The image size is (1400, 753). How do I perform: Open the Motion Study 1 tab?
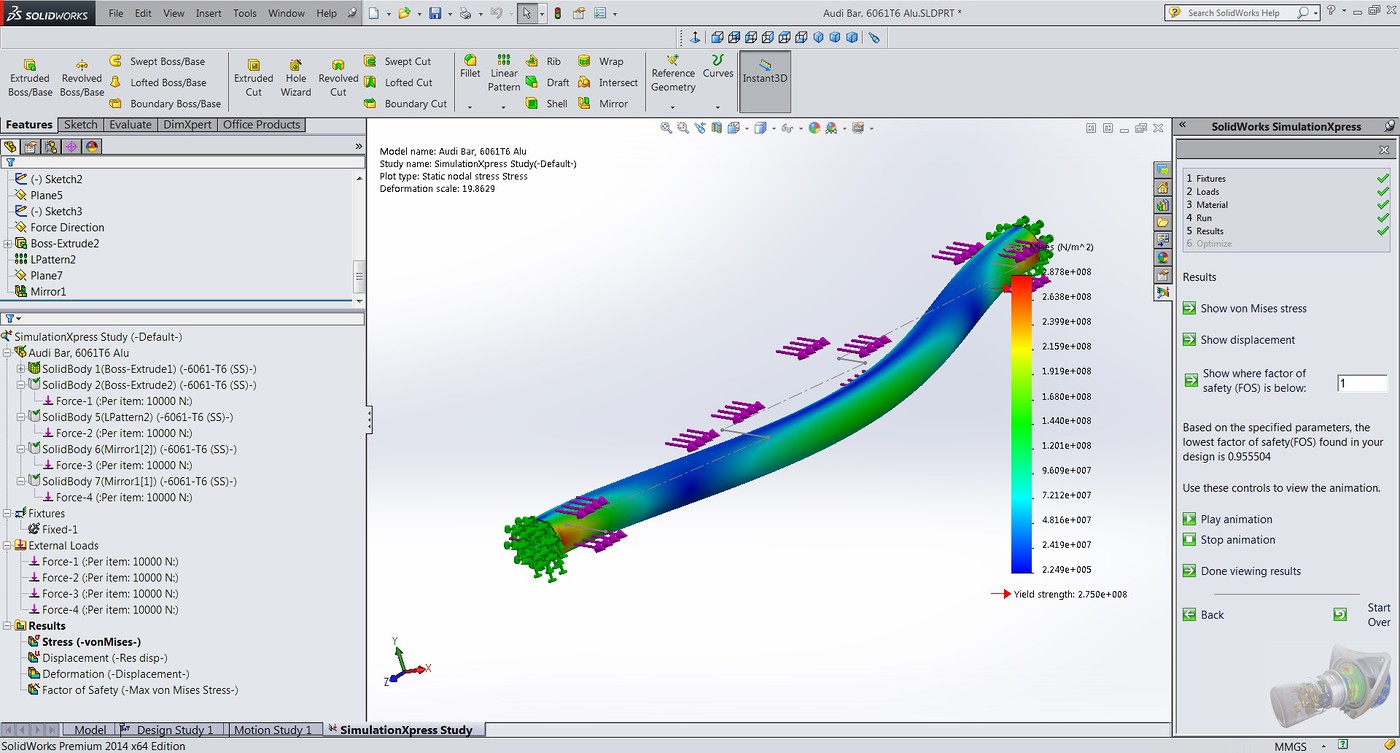[272, 730]
